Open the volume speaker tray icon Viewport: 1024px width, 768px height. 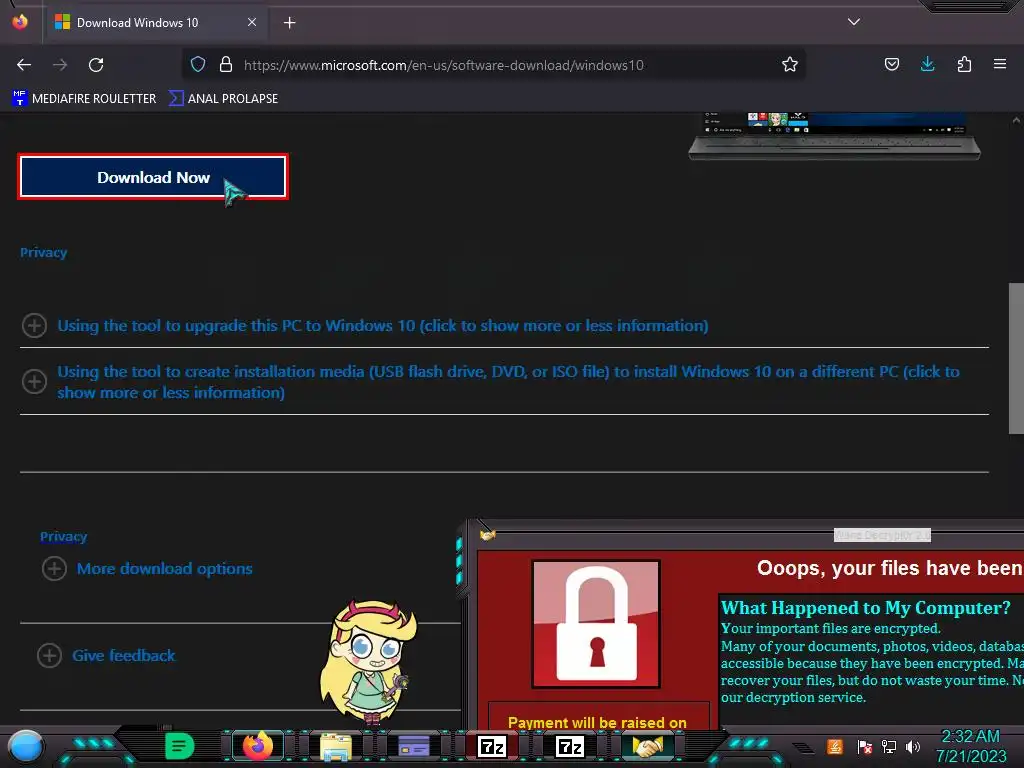[913, 747]
